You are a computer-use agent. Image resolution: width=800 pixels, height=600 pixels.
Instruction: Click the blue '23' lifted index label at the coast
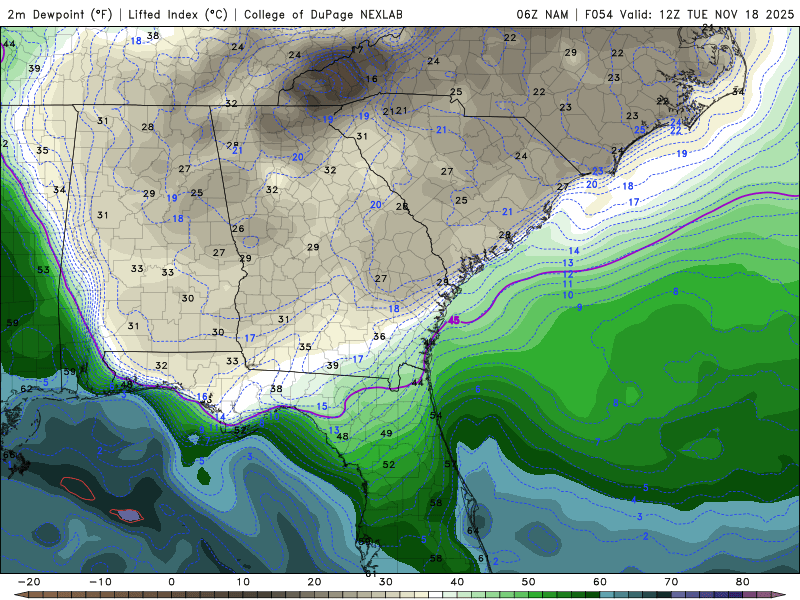(597, 171)
